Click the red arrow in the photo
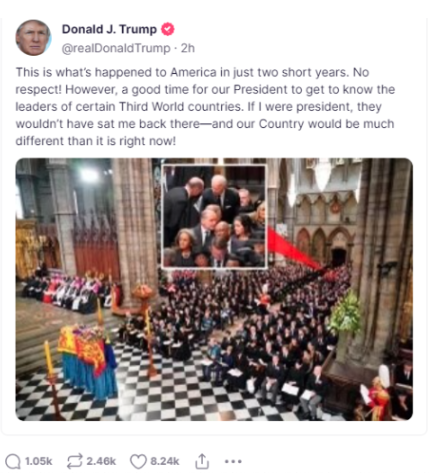Image resolution: width=429 pixels, height=473 pixels. click(293, 248)
